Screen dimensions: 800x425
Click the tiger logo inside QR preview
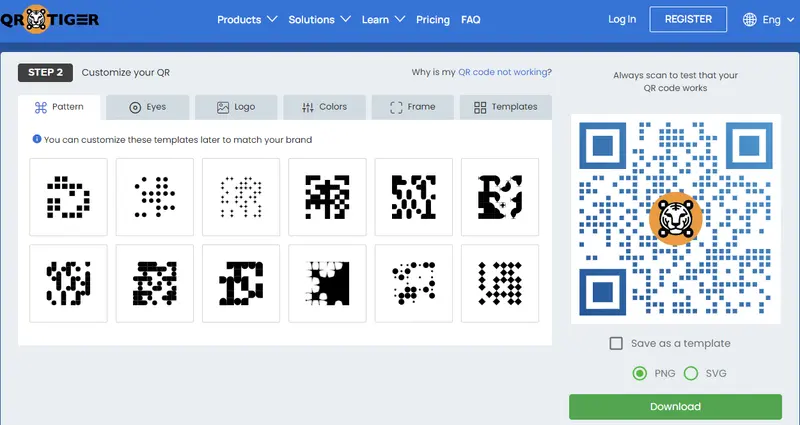pyautogui.click(x=675, y=219)
